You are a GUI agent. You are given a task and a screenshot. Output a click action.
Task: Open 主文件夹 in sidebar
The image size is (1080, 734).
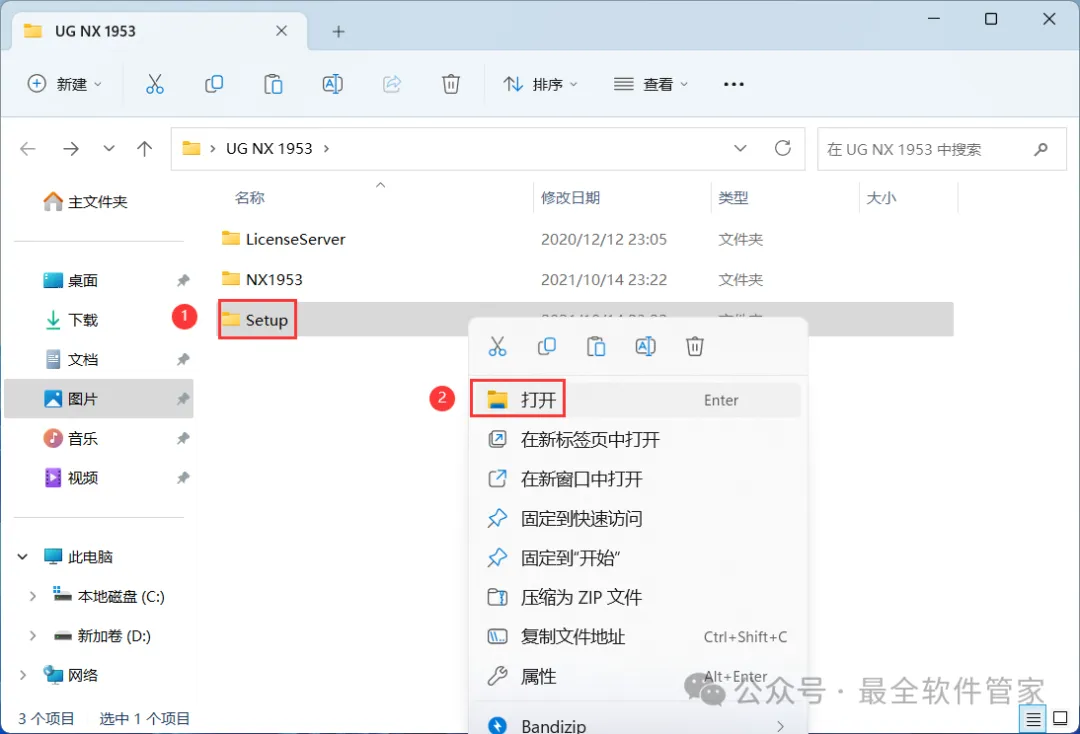coord(85,202)
